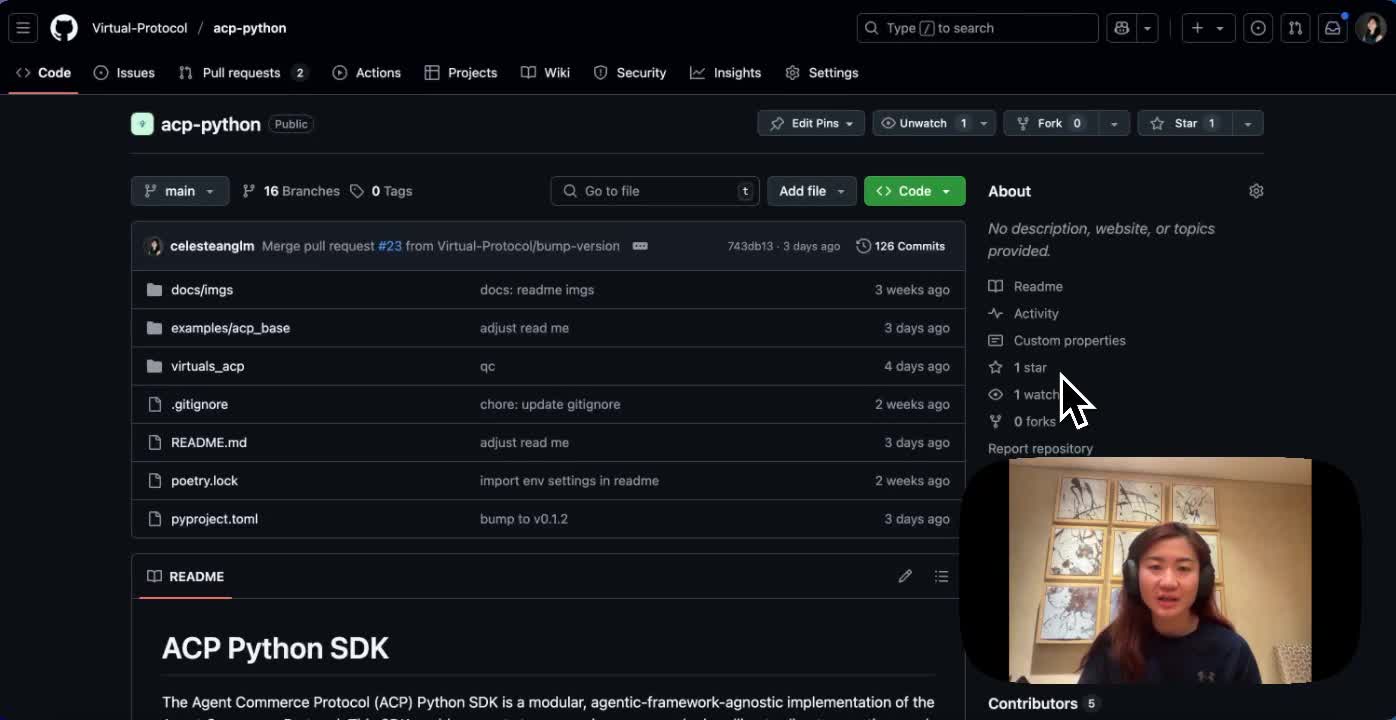The image size is (1396, 720).
Task: Open the 126 Commits history link
Action: coord(900,246)
